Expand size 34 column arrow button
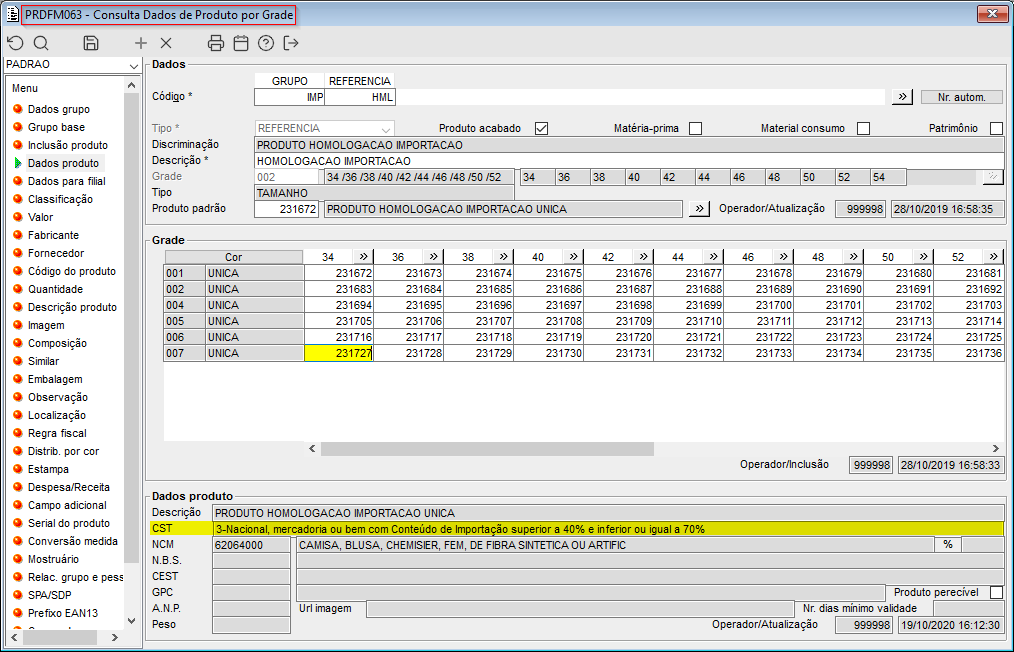Viewport: 1014px width, 652px height. click(364, 257)
